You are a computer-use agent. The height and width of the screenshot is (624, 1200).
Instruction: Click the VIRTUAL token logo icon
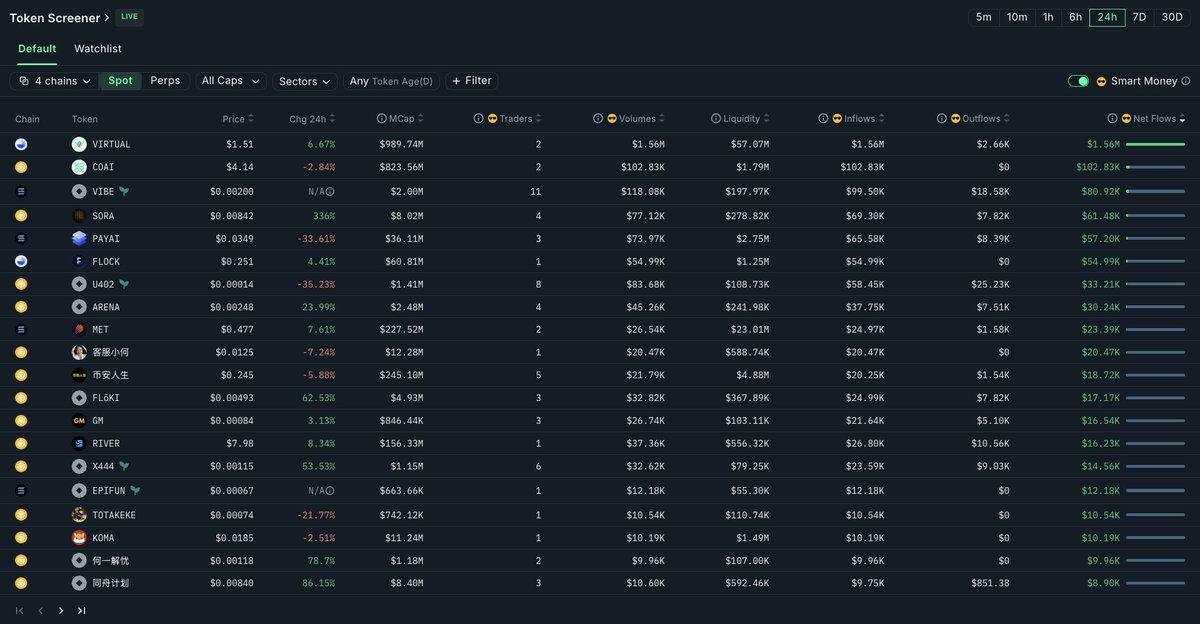point(79,144)
